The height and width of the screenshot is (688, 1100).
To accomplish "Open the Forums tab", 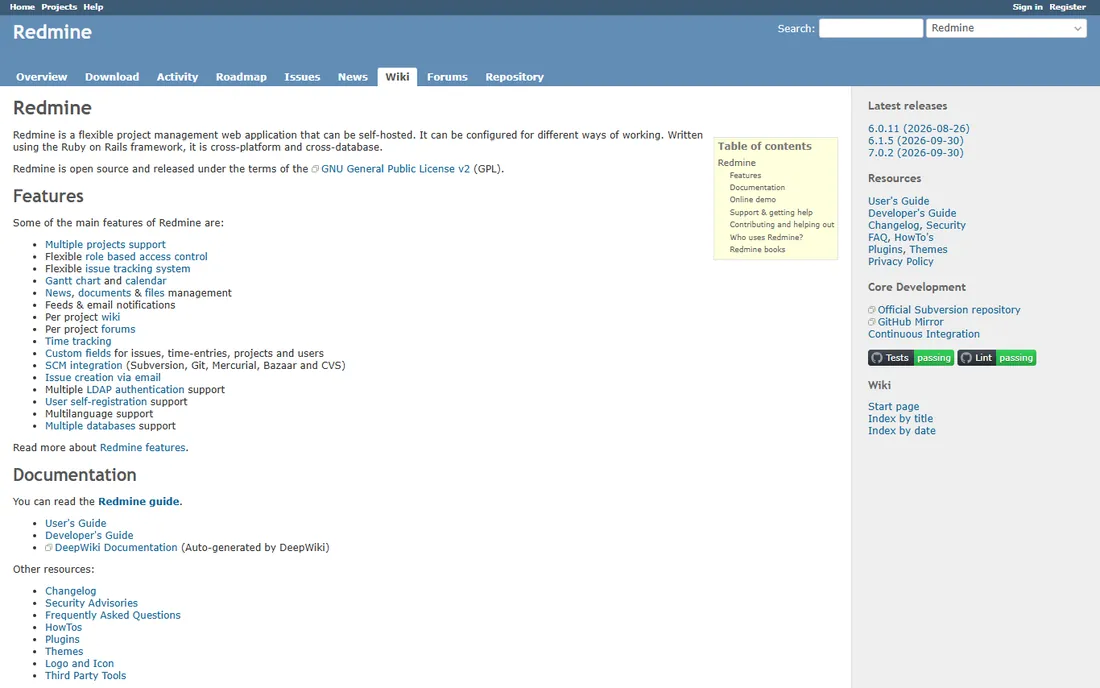I will (447, 77).
